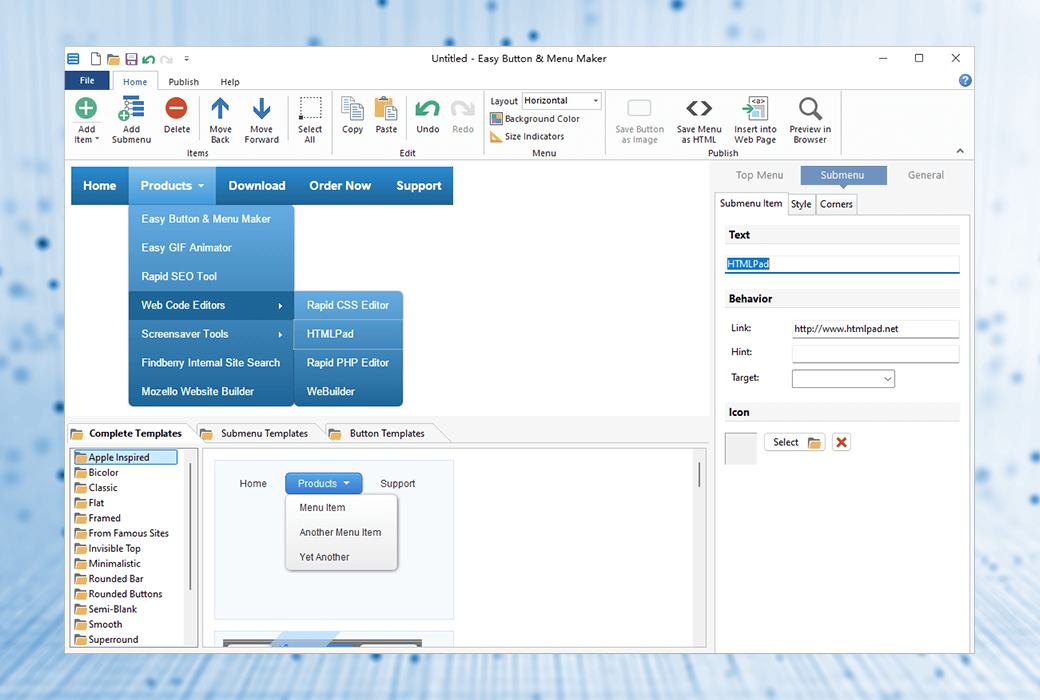Open the application menu icon in the title bar
Viewport: 1040px width, 700px height.
click(74, 58)
